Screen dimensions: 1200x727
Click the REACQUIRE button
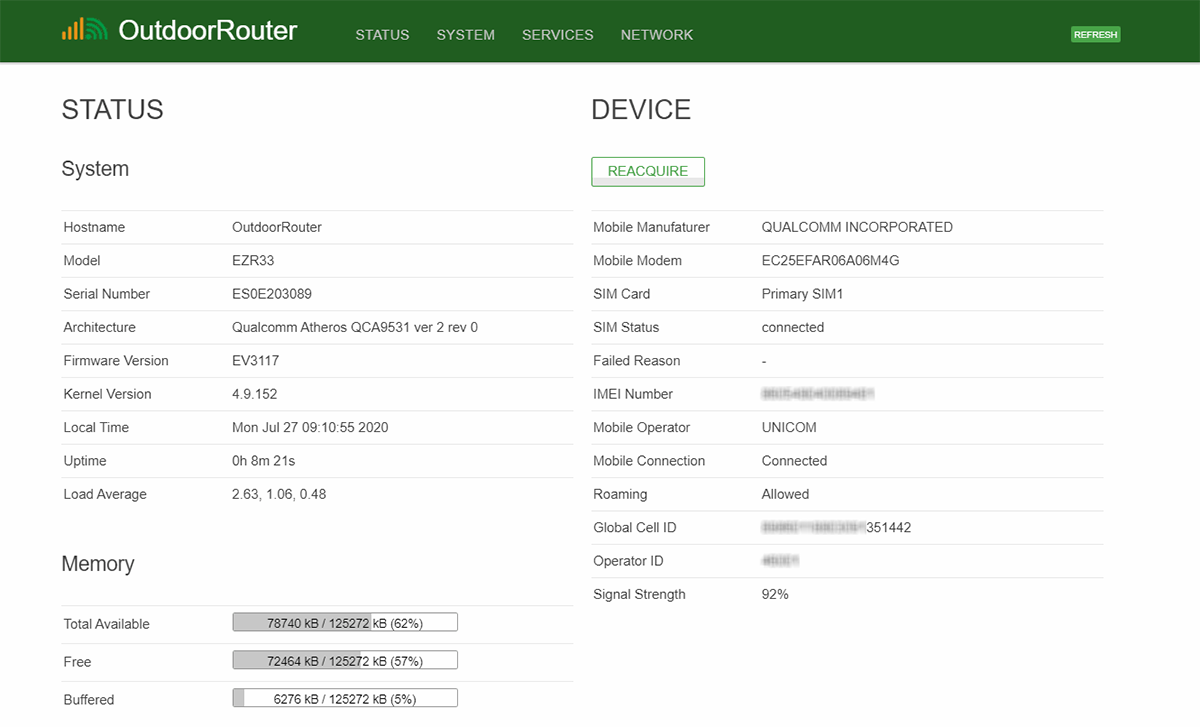[x=648, y=171]
